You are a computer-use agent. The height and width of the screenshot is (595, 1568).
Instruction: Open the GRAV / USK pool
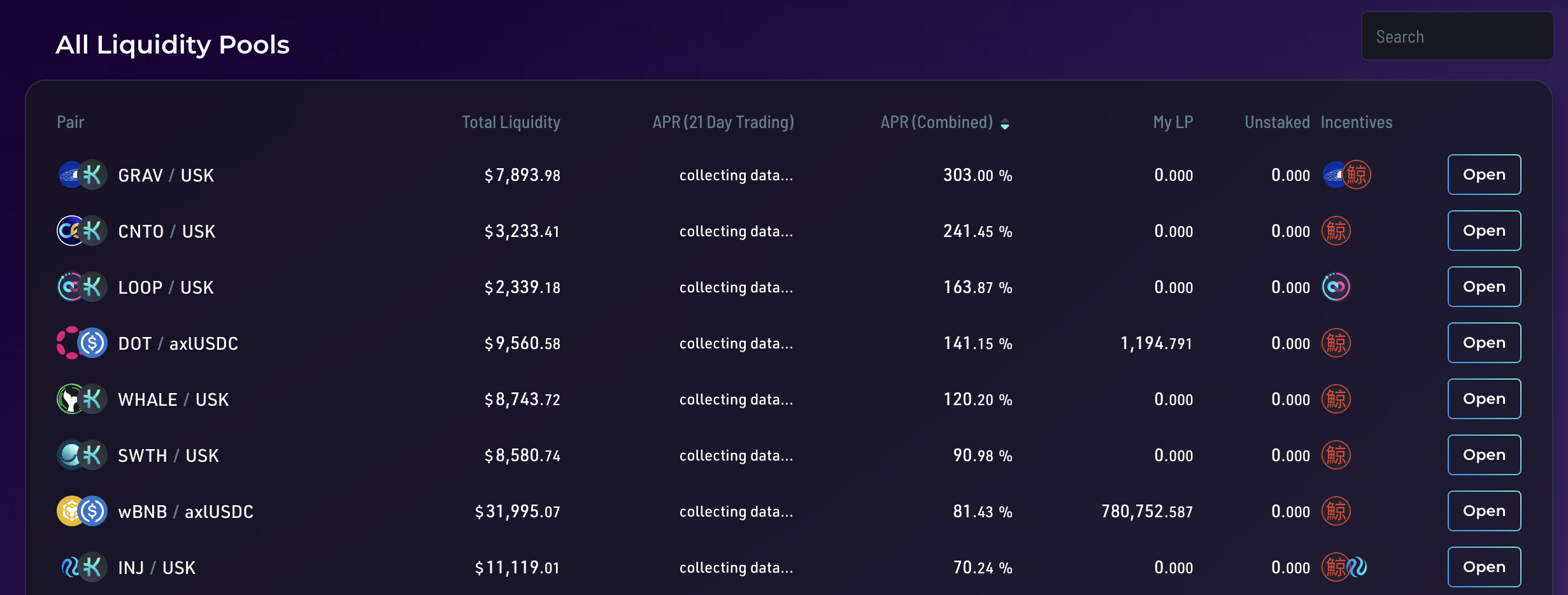[x=1484, y=175]
